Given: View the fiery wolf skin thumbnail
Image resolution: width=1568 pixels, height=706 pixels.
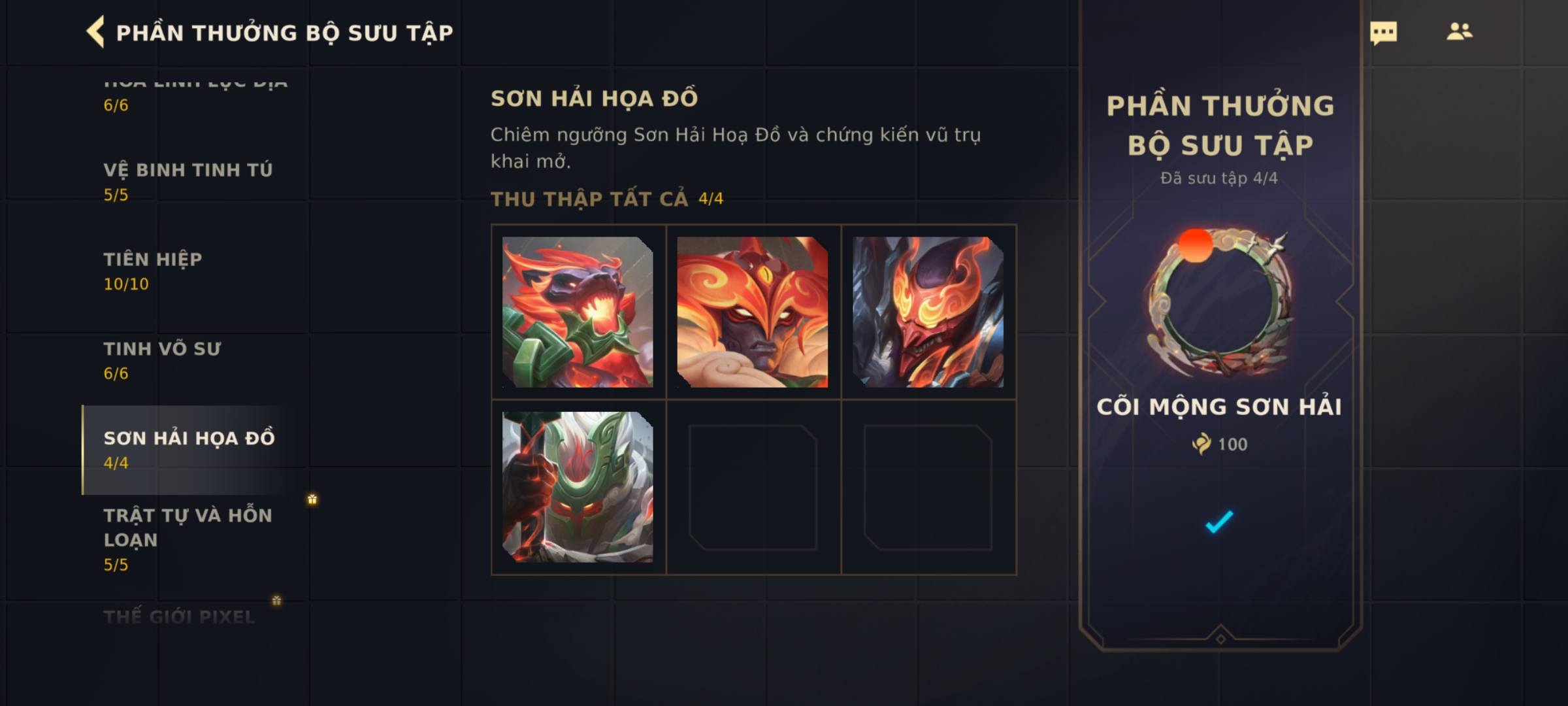Looking at the screenshot, I should coord(578,312).
